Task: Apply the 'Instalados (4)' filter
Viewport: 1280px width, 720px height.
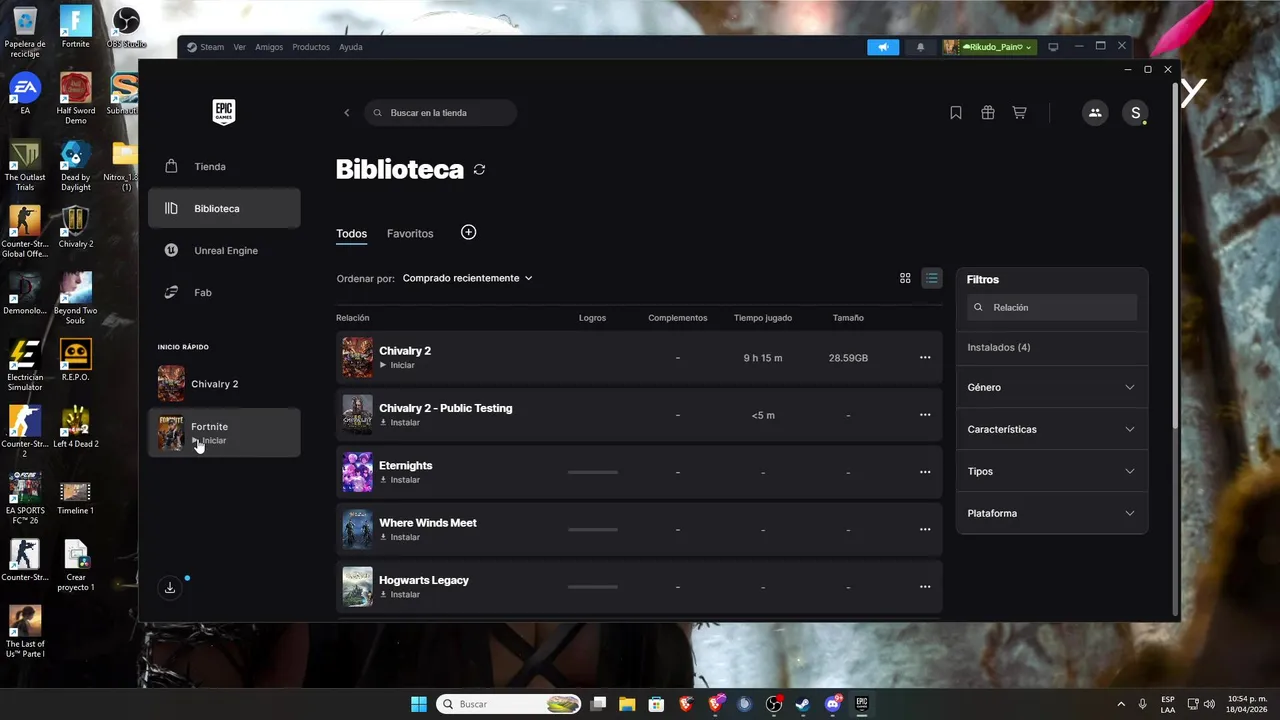Action: (x=999, y=347)
